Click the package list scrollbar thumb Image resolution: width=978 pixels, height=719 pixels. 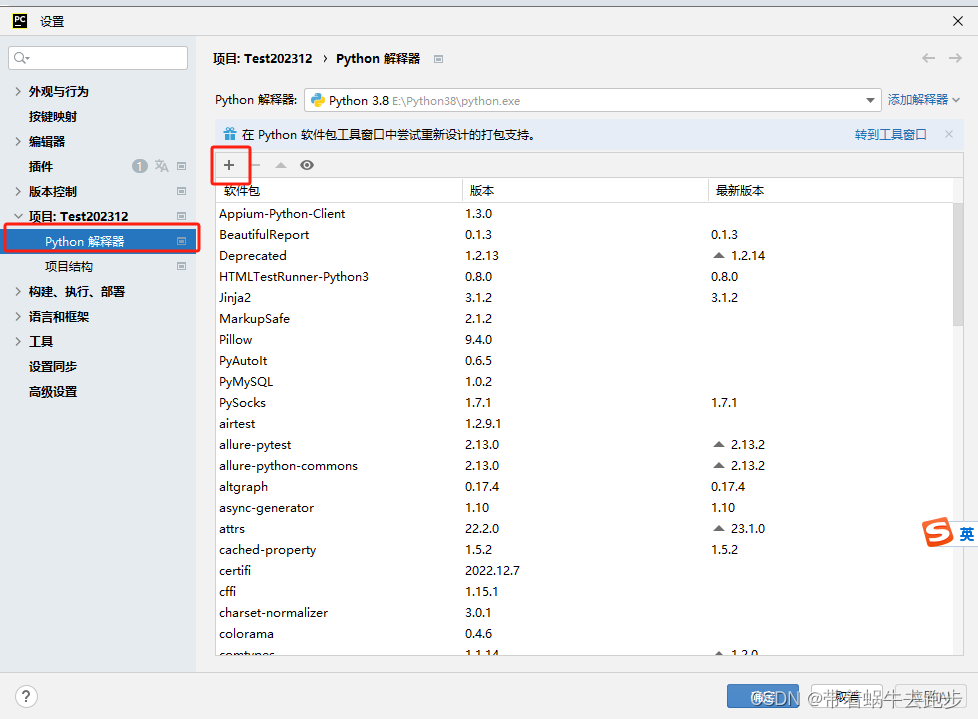[x=958, y=264]
